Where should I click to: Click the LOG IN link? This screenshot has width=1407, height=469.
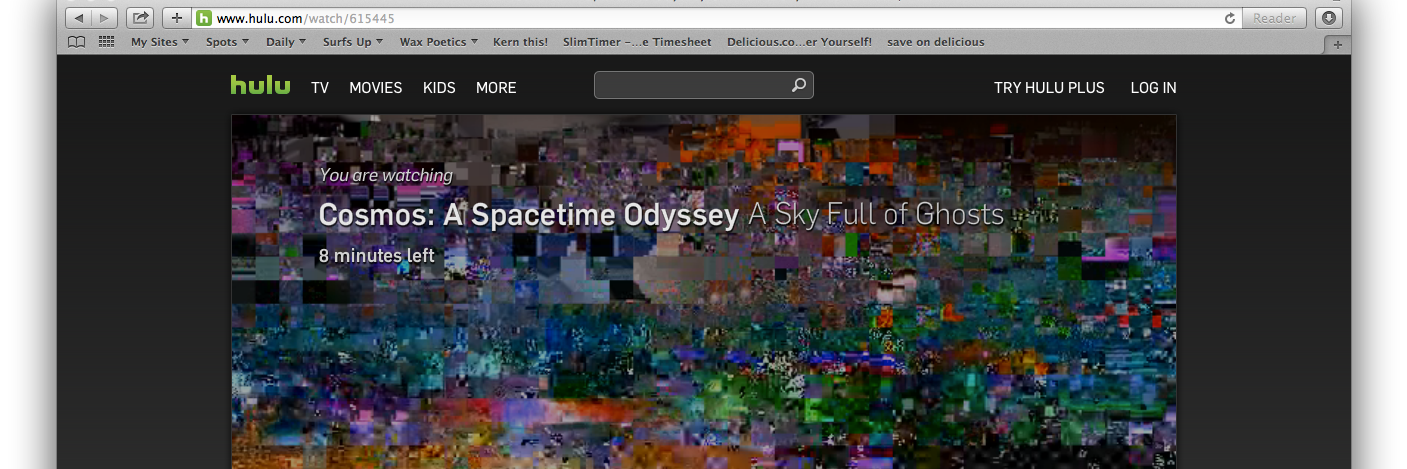[x=1153, y=88]
